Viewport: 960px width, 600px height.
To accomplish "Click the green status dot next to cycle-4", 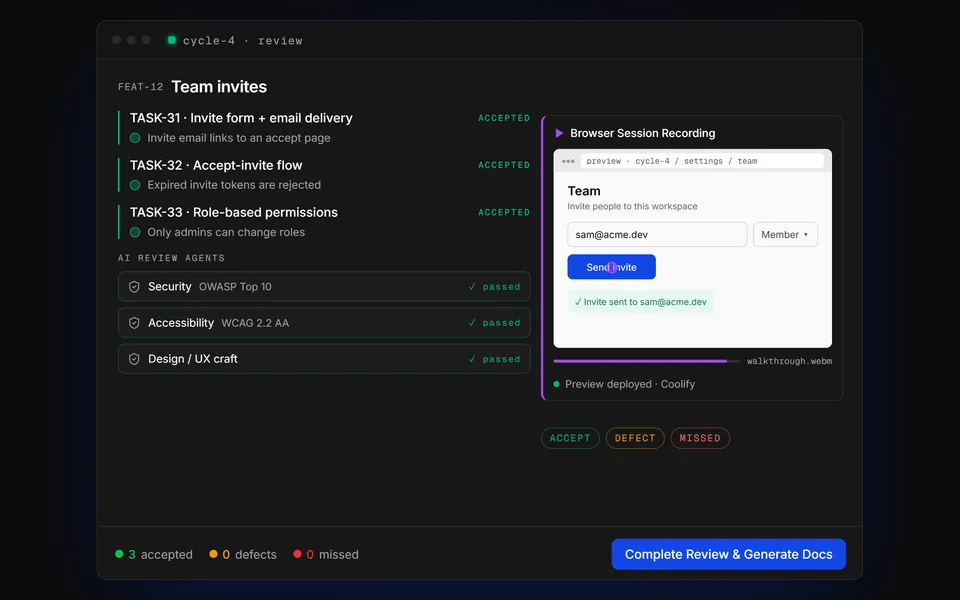I will coord(171,40).
